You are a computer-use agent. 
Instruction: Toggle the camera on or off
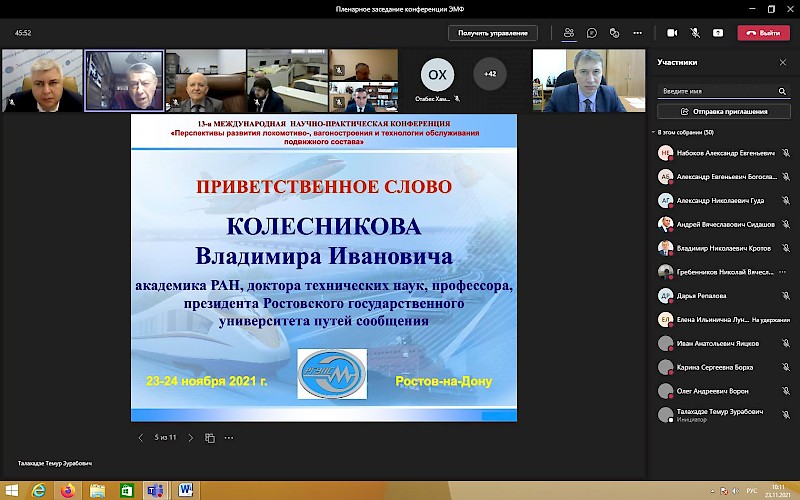(x=672, y=33)
